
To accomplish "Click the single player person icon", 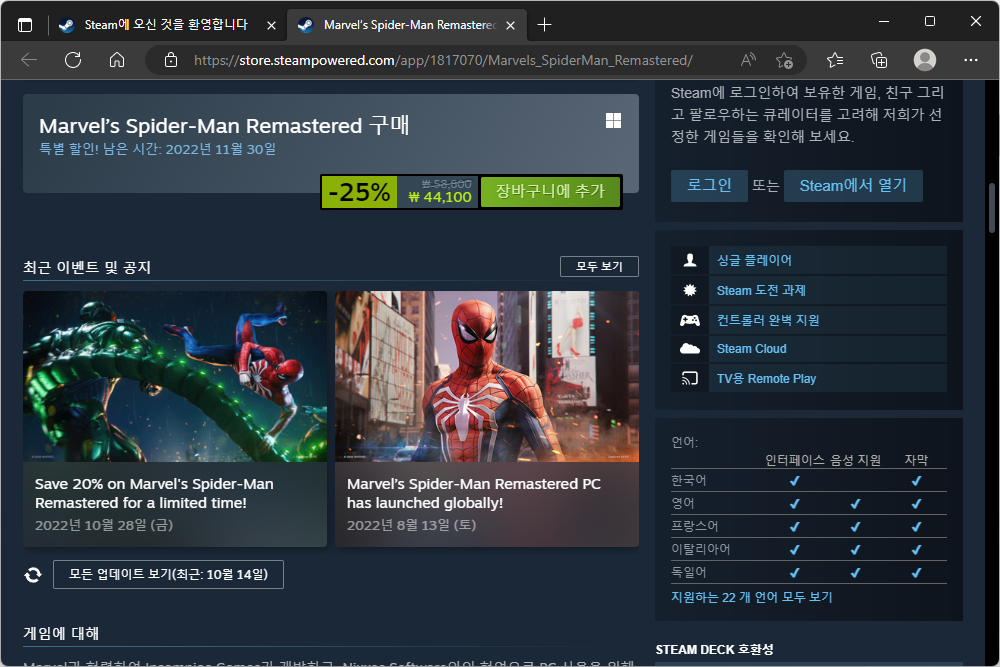I will coord(689,260).
